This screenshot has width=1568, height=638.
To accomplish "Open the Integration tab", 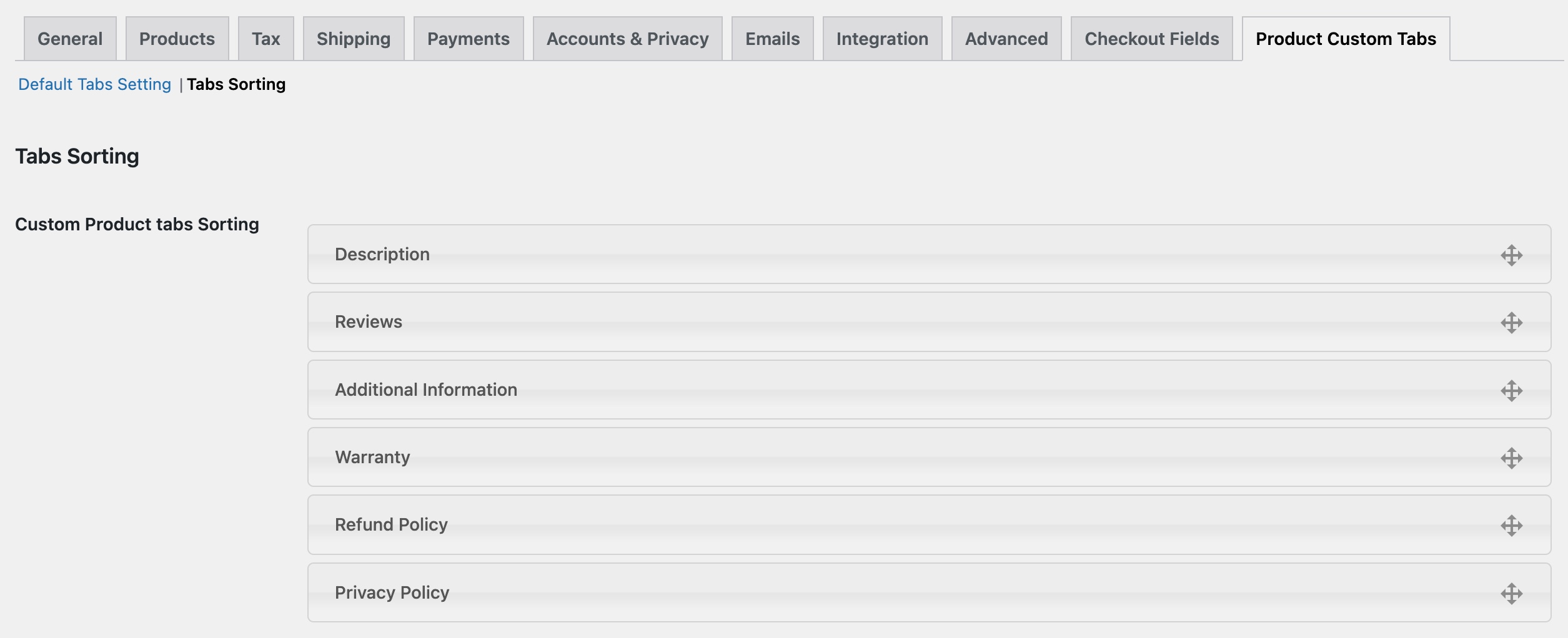I will point(881,38).
